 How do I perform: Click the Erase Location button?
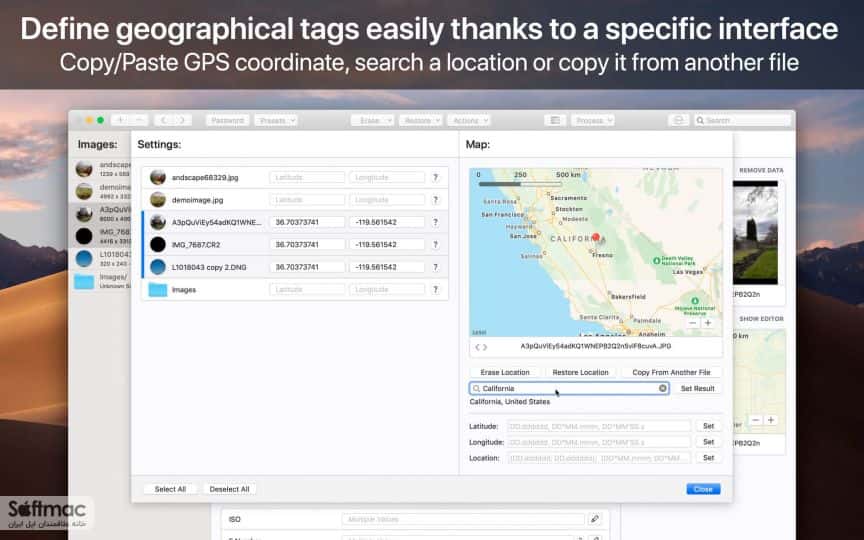[x=505, y=372]
